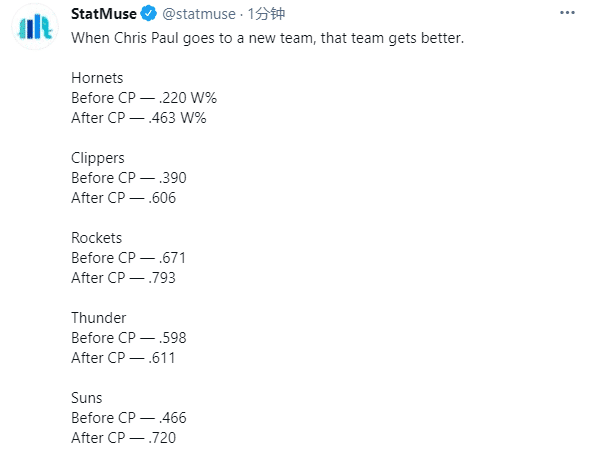Select the Before CP .220 W% line
This screenshot has height=457, width=591.
(144, 98)
